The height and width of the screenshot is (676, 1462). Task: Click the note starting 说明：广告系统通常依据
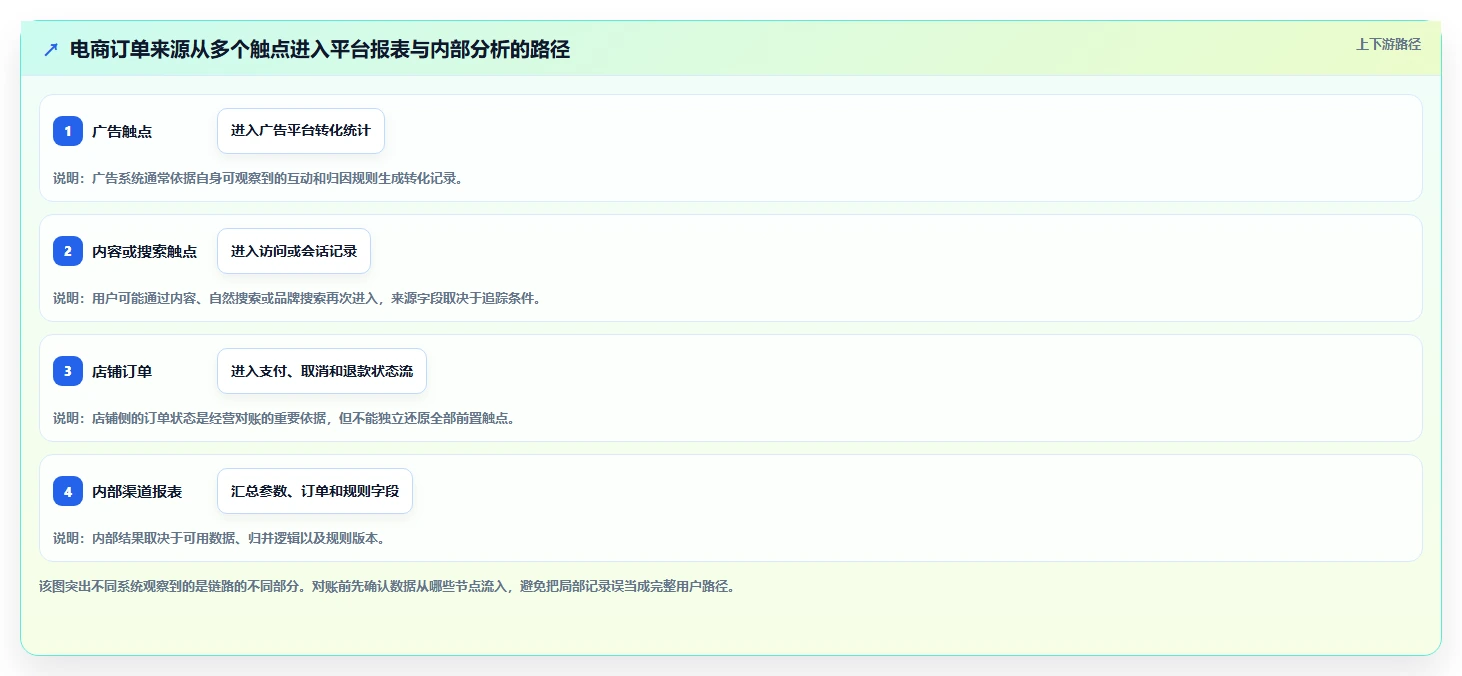pos(258,178)
